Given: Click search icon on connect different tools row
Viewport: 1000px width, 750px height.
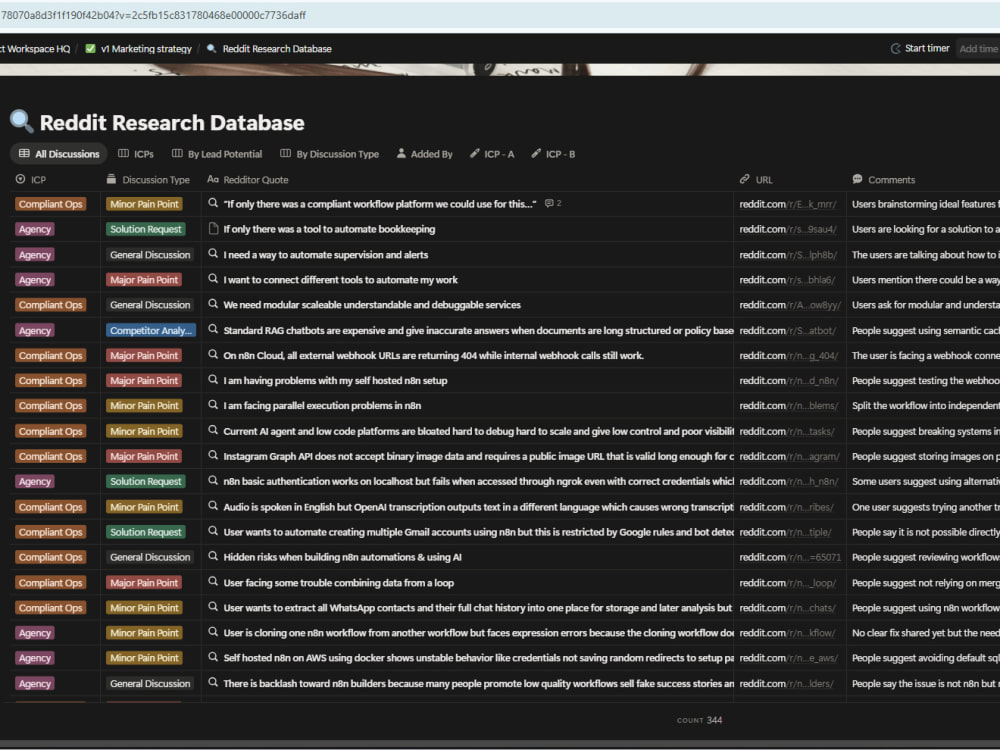Looking at the screenshot, I should (x=213, y=278).
